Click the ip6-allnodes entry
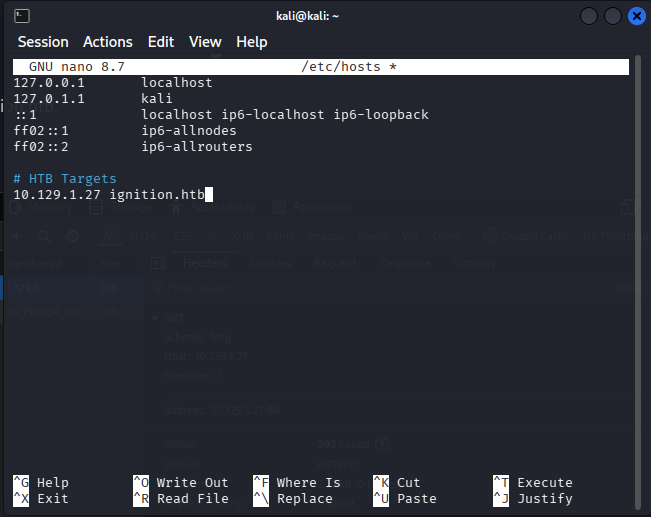 (189, 131)
